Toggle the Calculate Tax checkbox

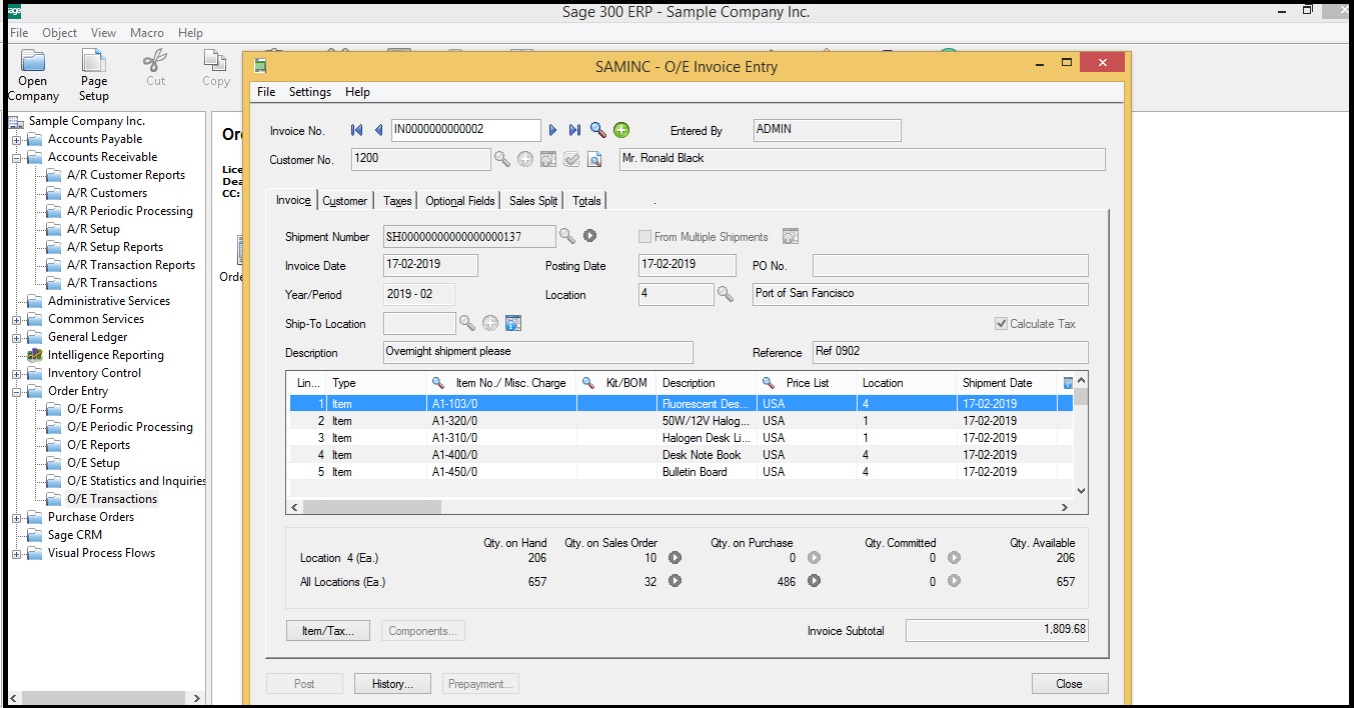pos(1001,324)
